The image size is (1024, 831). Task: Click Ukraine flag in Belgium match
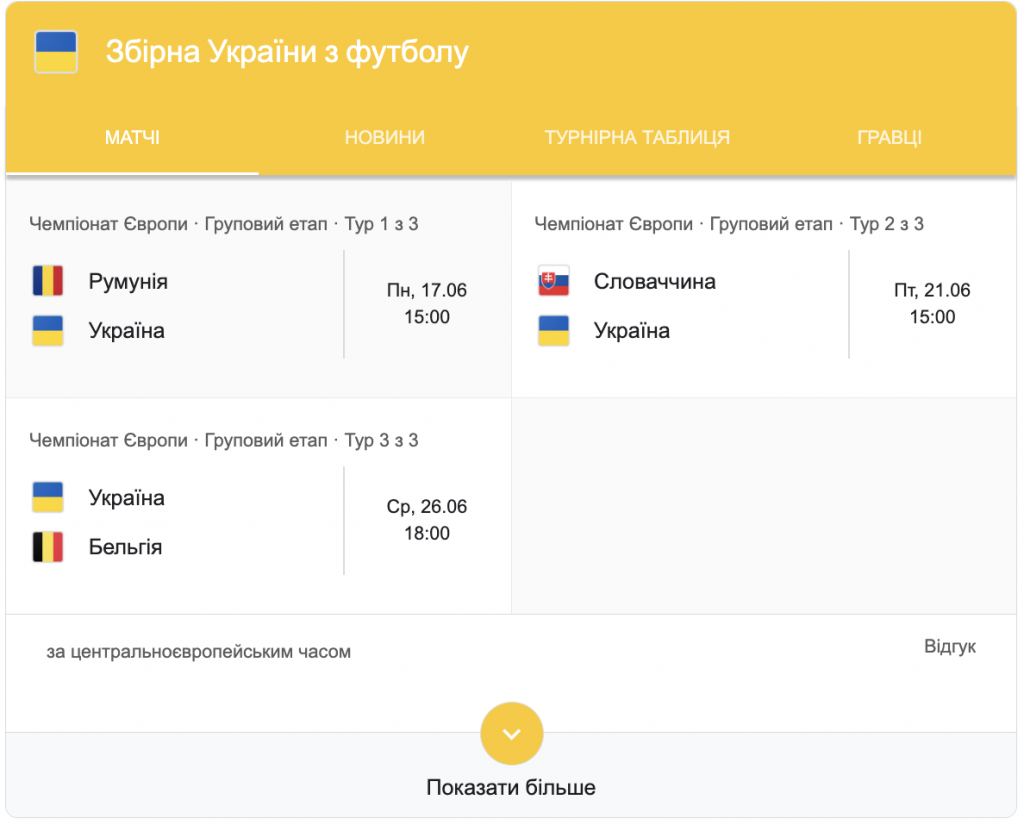pos(48,497)
